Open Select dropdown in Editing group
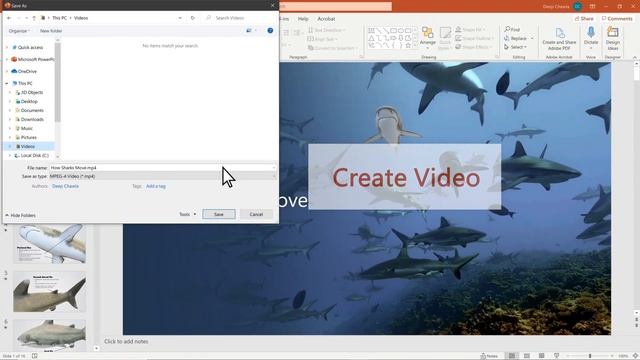Viewport: 640px width, 360px height. point(516,47)
